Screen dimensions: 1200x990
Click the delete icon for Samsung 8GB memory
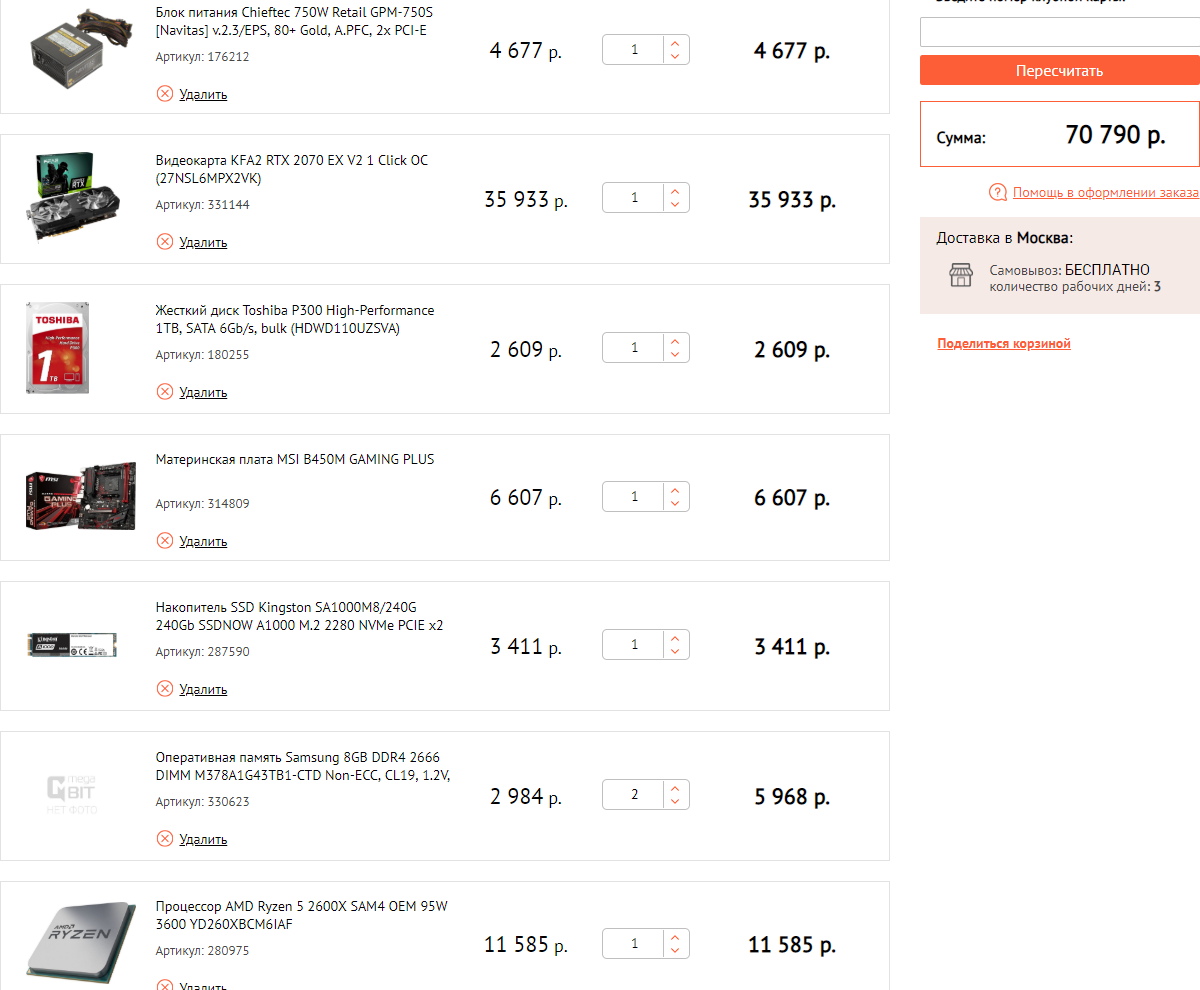tap(165, 839)
